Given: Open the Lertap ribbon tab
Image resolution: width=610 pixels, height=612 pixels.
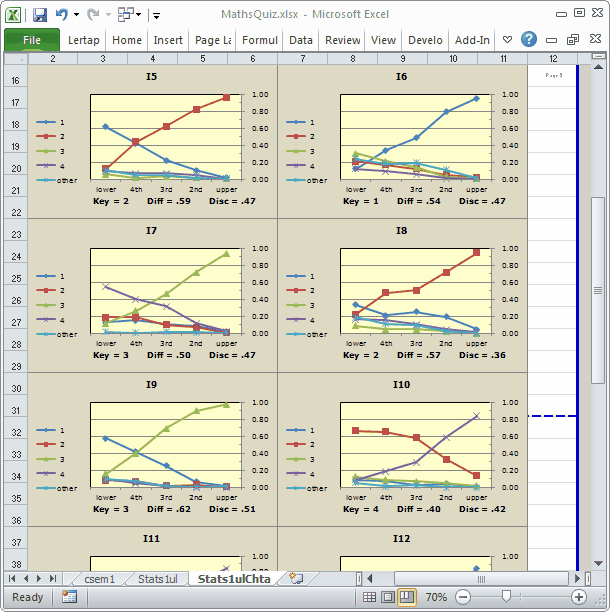Looking at the screenshot, I should (85, 40).
